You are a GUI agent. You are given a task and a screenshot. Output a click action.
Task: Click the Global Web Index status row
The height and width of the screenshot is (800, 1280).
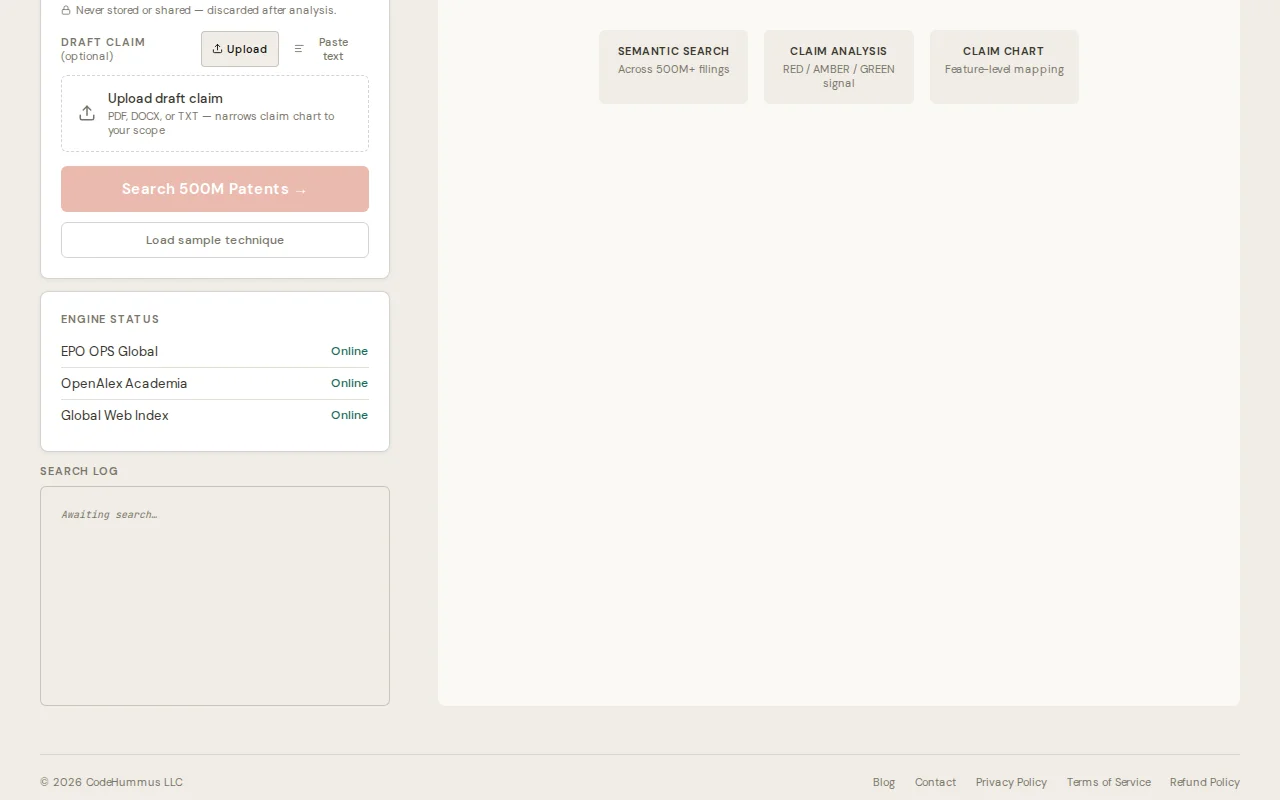(215, 415)
